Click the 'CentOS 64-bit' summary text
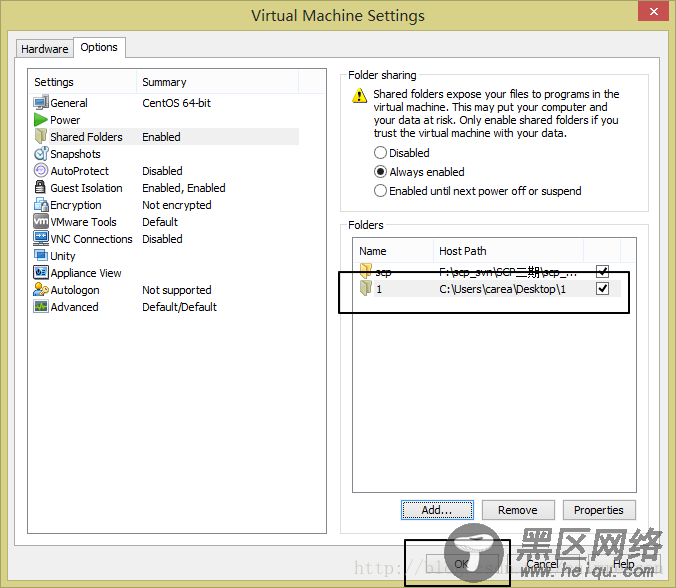Image resolution: width=676 pixels, height=588 pixels. point(176,103)
